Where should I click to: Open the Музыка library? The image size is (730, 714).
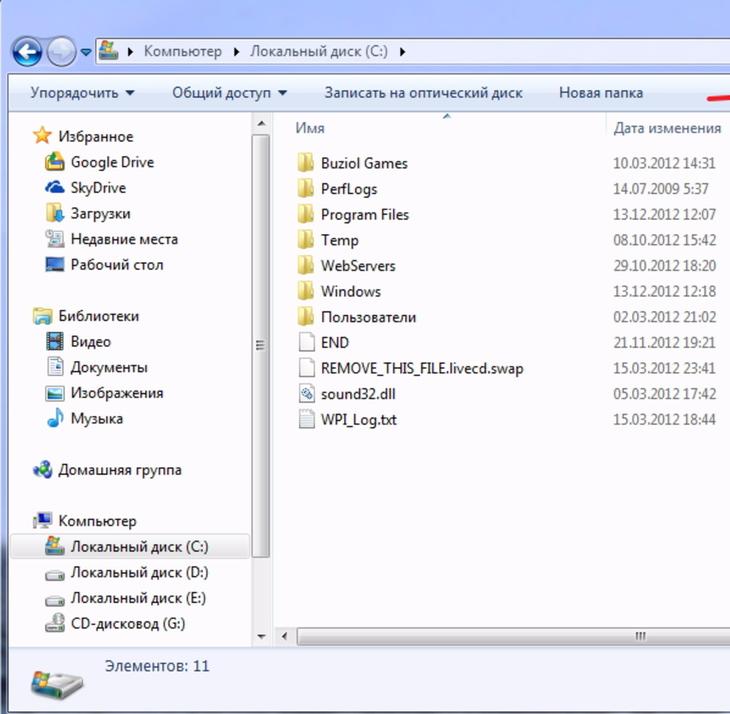85,418
